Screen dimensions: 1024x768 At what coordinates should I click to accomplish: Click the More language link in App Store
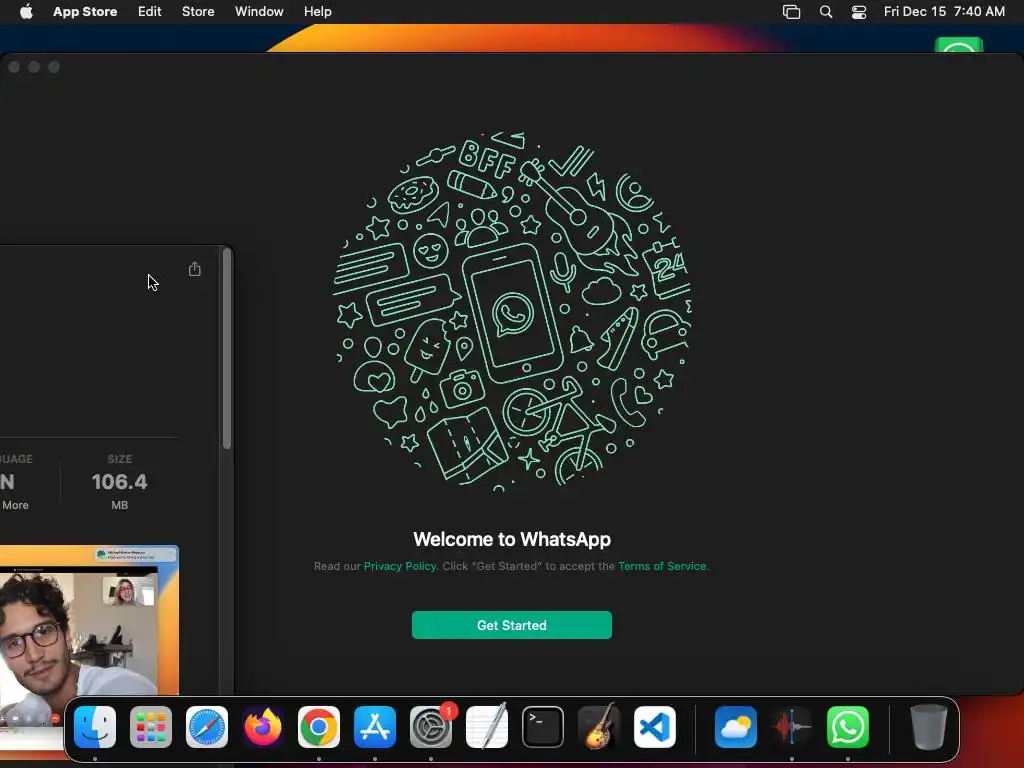pyautogui.click(x=15, y=505)
